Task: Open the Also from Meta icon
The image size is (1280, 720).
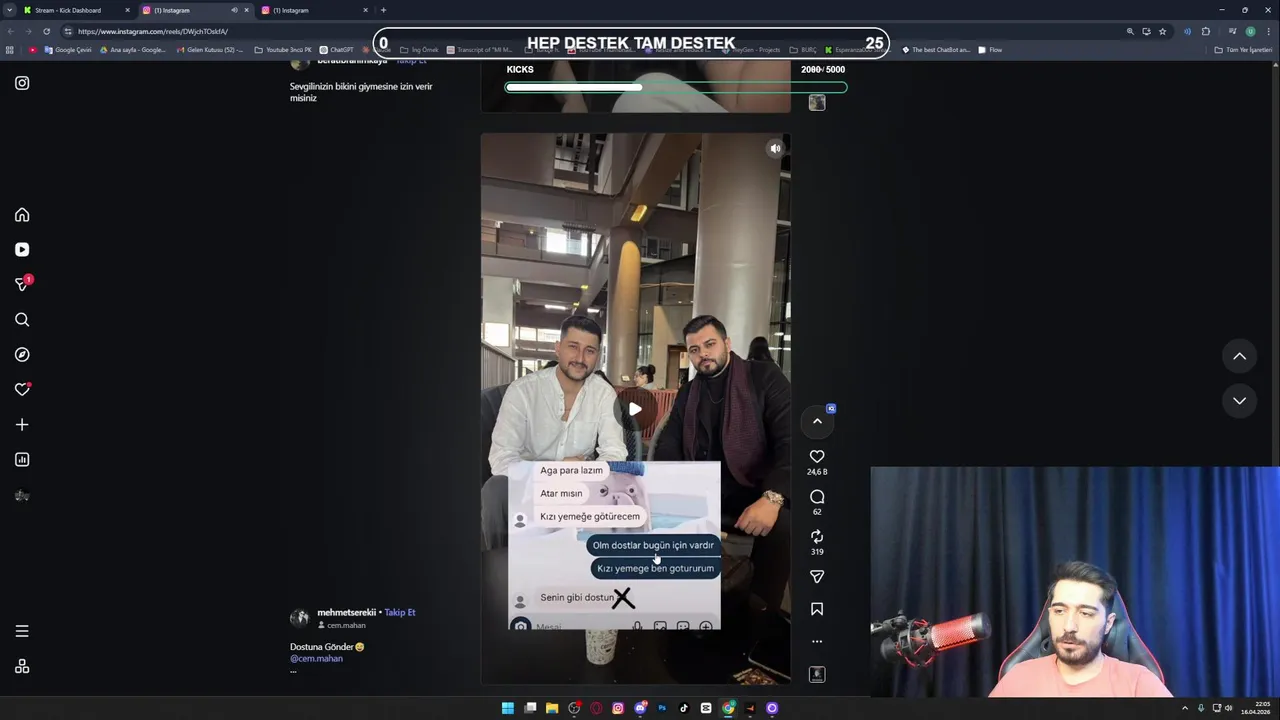Action: coord(22,667)
